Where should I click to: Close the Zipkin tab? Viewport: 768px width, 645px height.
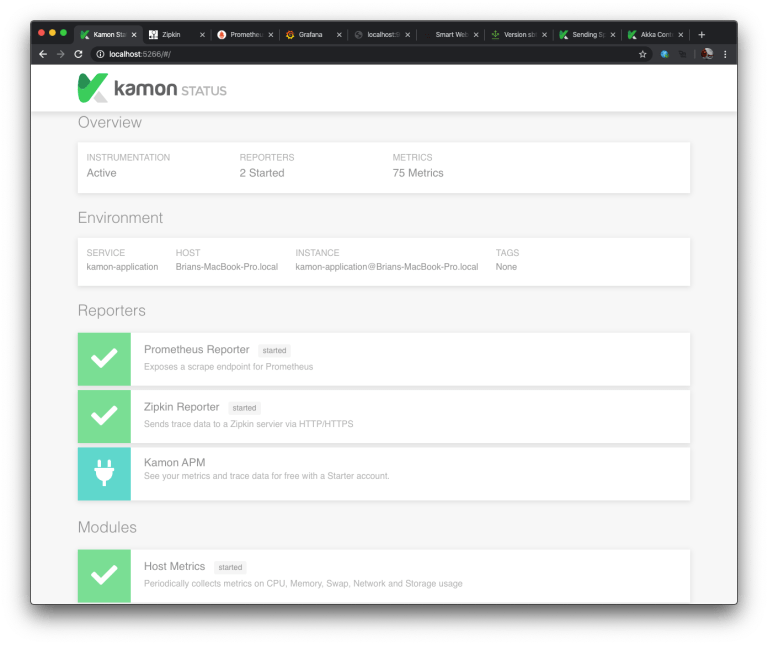tap(202, 35)
